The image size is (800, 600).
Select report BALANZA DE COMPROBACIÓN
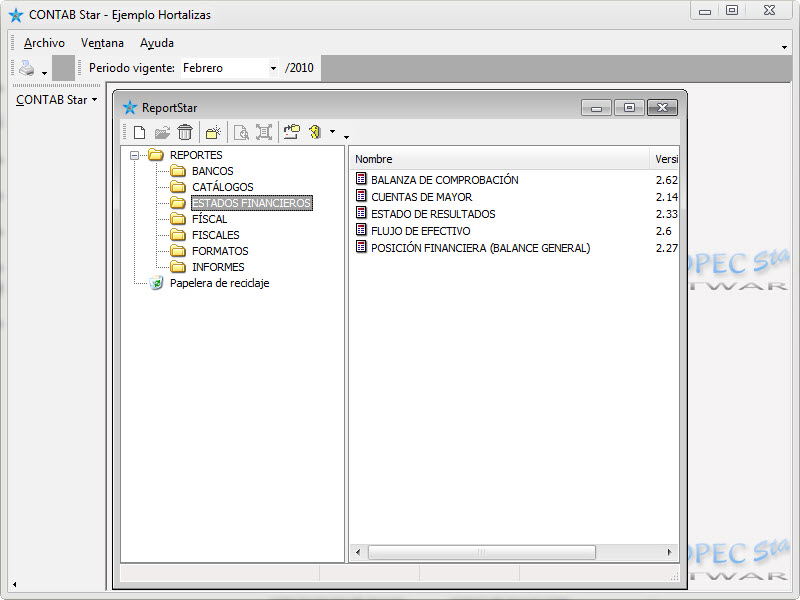(x=444, y=180)
